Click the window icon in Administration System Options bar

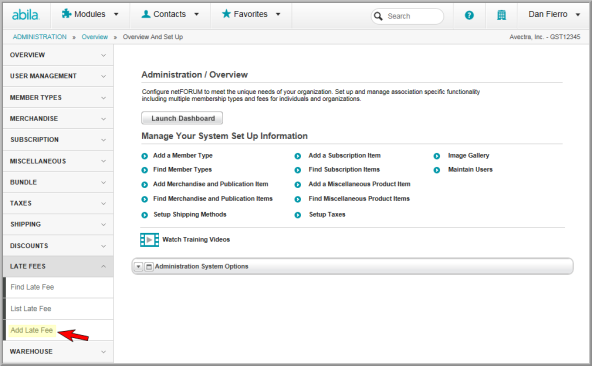pyautogui.click(x=149, y=267)
